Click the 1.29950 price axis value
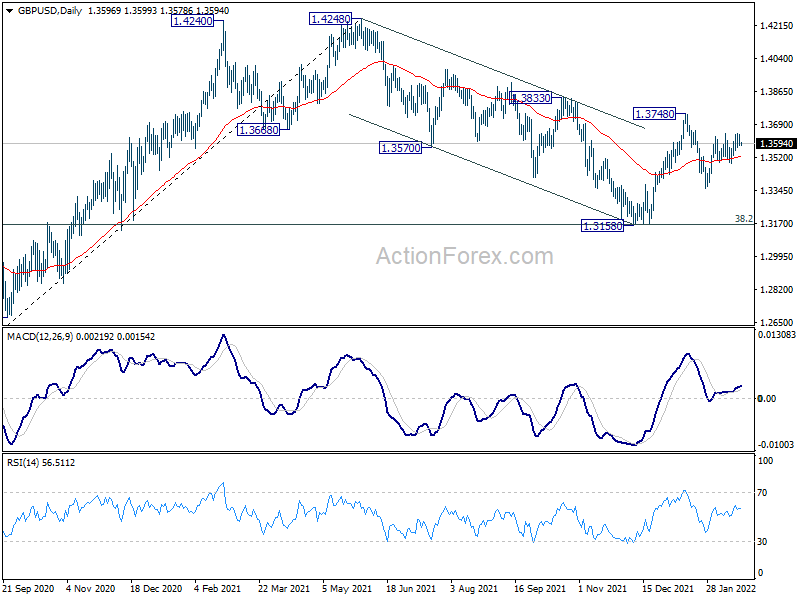This screenshot has width=800, height=600. tap(777, 257)
